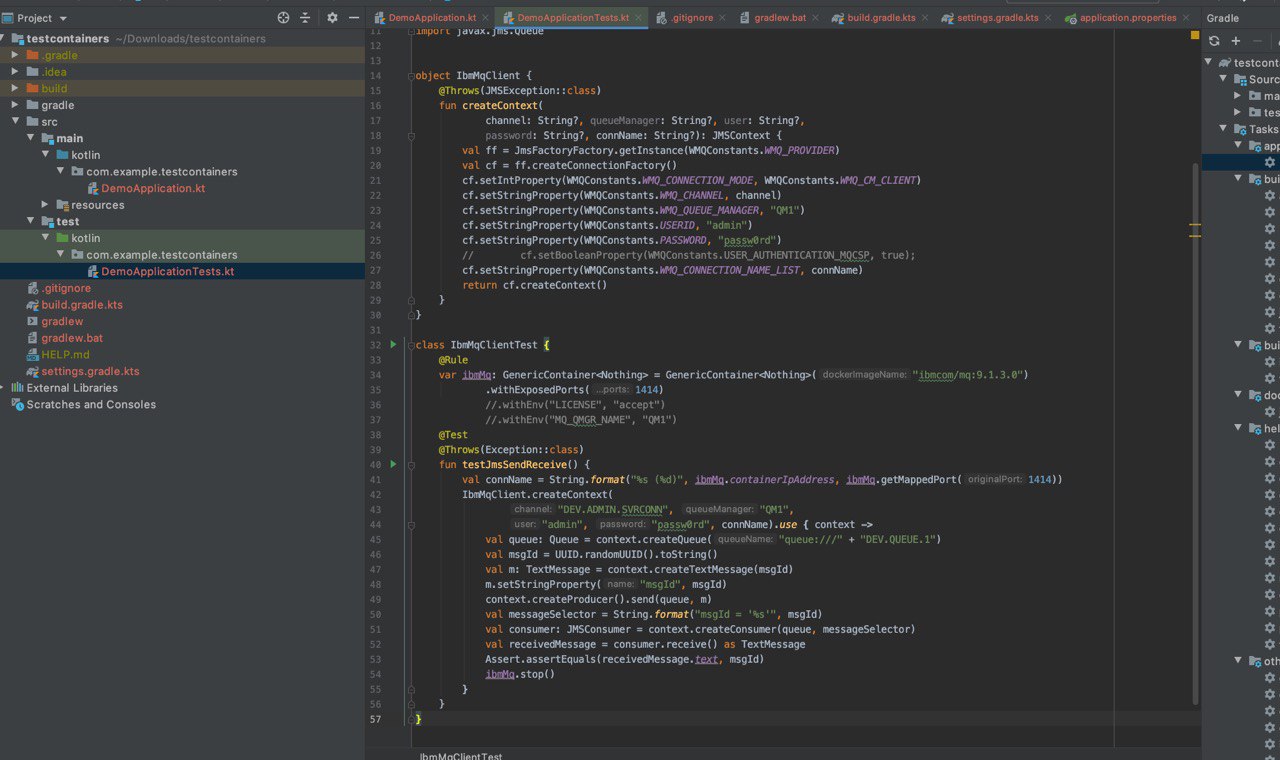Expand the resources folder
Screen dimensions: 1280x760
coord(46,205)
